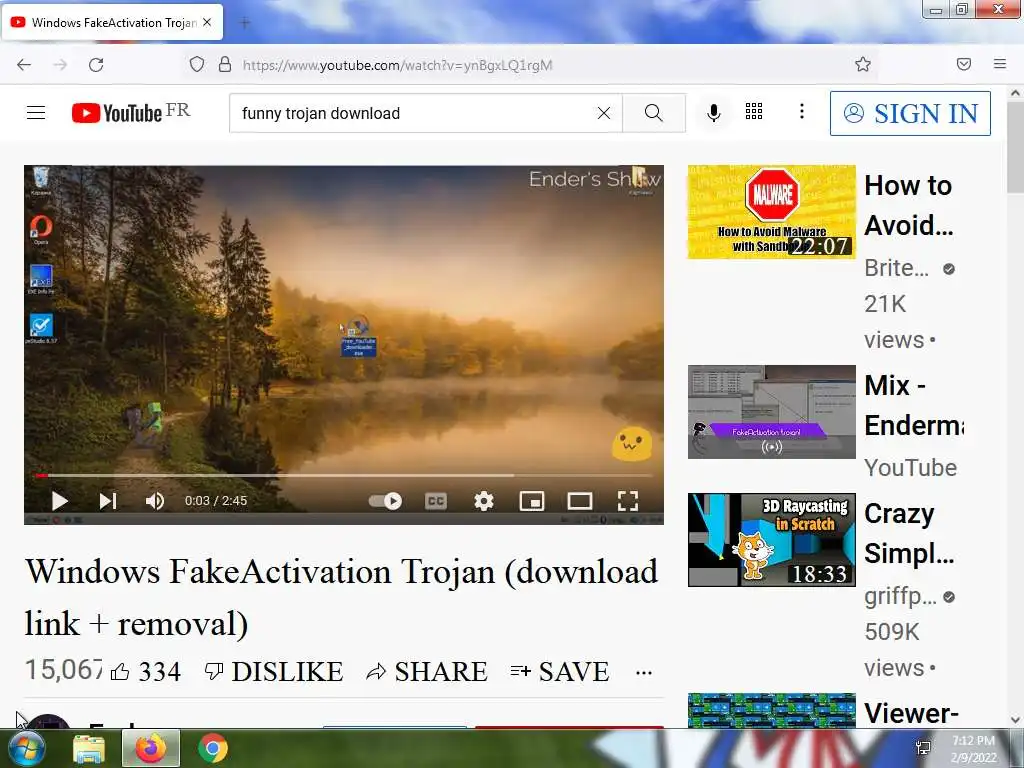Skip to next video
The height and width of the screenshot is (768, 1024).
pos(108,501)
